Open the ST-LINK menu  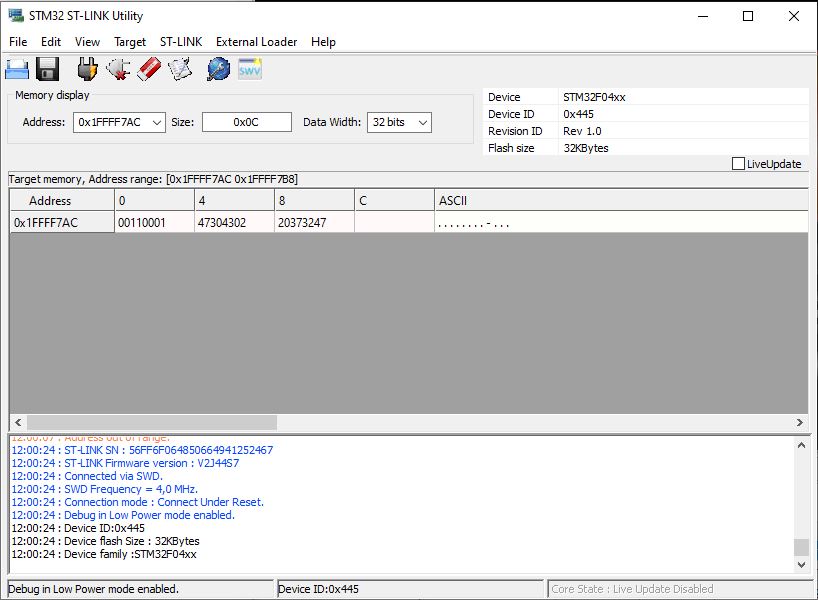[x=181, y=42]
